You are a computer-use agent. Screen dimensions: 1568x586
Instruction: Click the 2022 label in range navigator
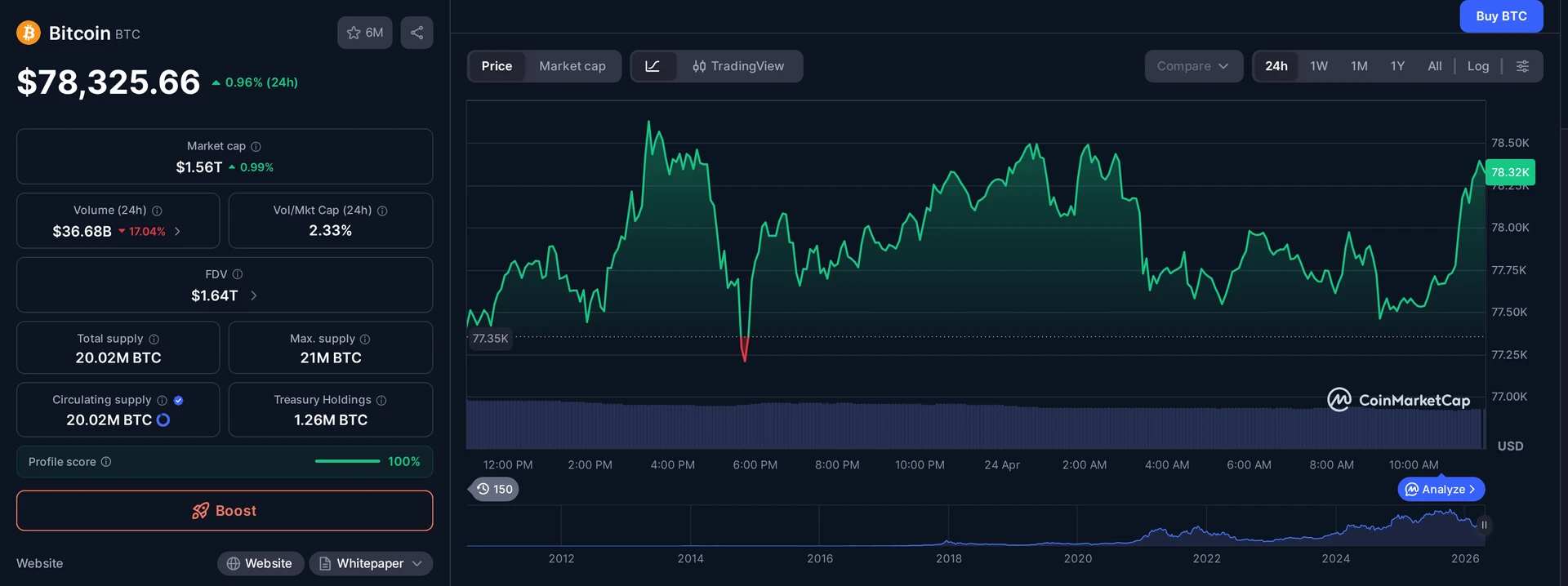coord(1206,558)
